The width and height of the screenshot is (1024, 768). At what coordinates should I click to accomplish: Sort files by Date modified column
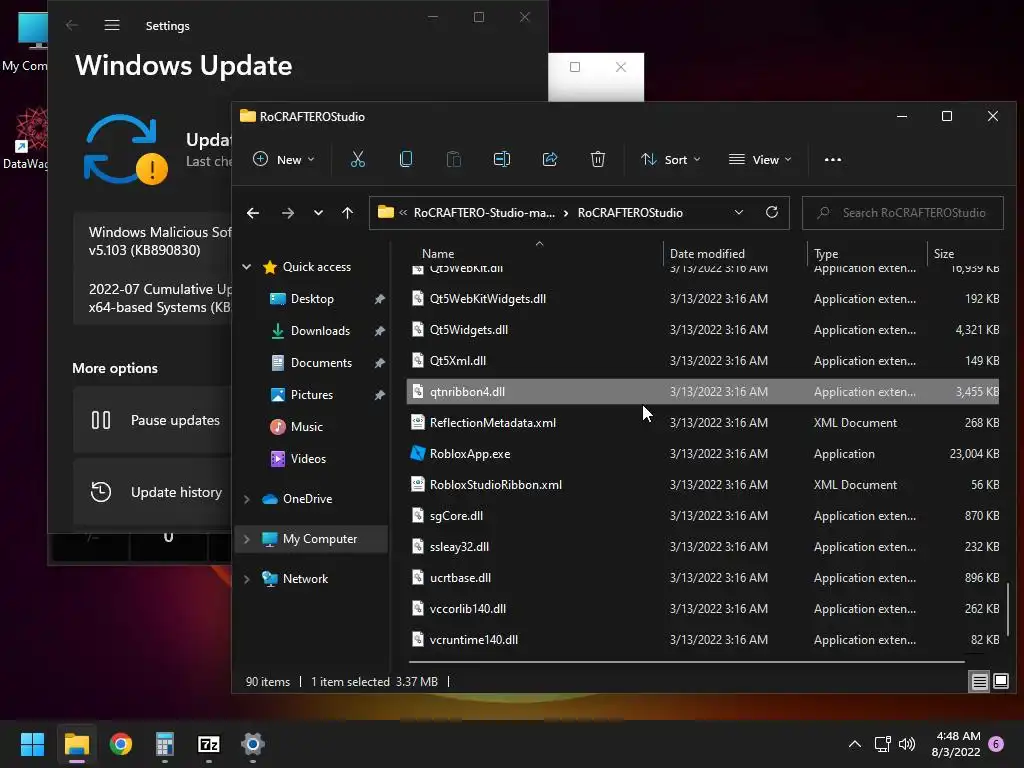coord(735,253)
